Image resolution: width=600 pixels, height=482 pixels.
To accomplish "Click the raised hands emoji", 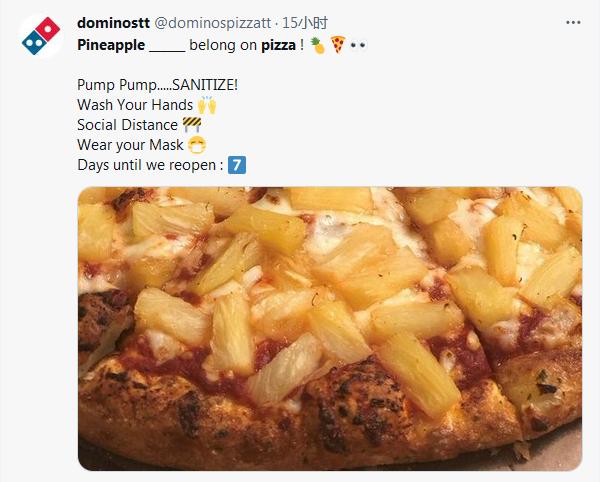I will point(207,104).
